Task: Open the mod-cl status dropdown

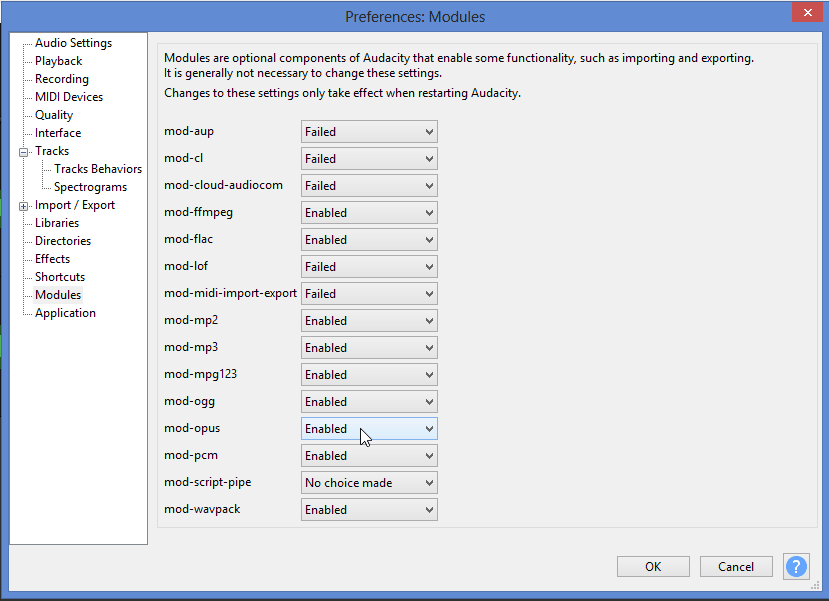Action: [369, 159]
